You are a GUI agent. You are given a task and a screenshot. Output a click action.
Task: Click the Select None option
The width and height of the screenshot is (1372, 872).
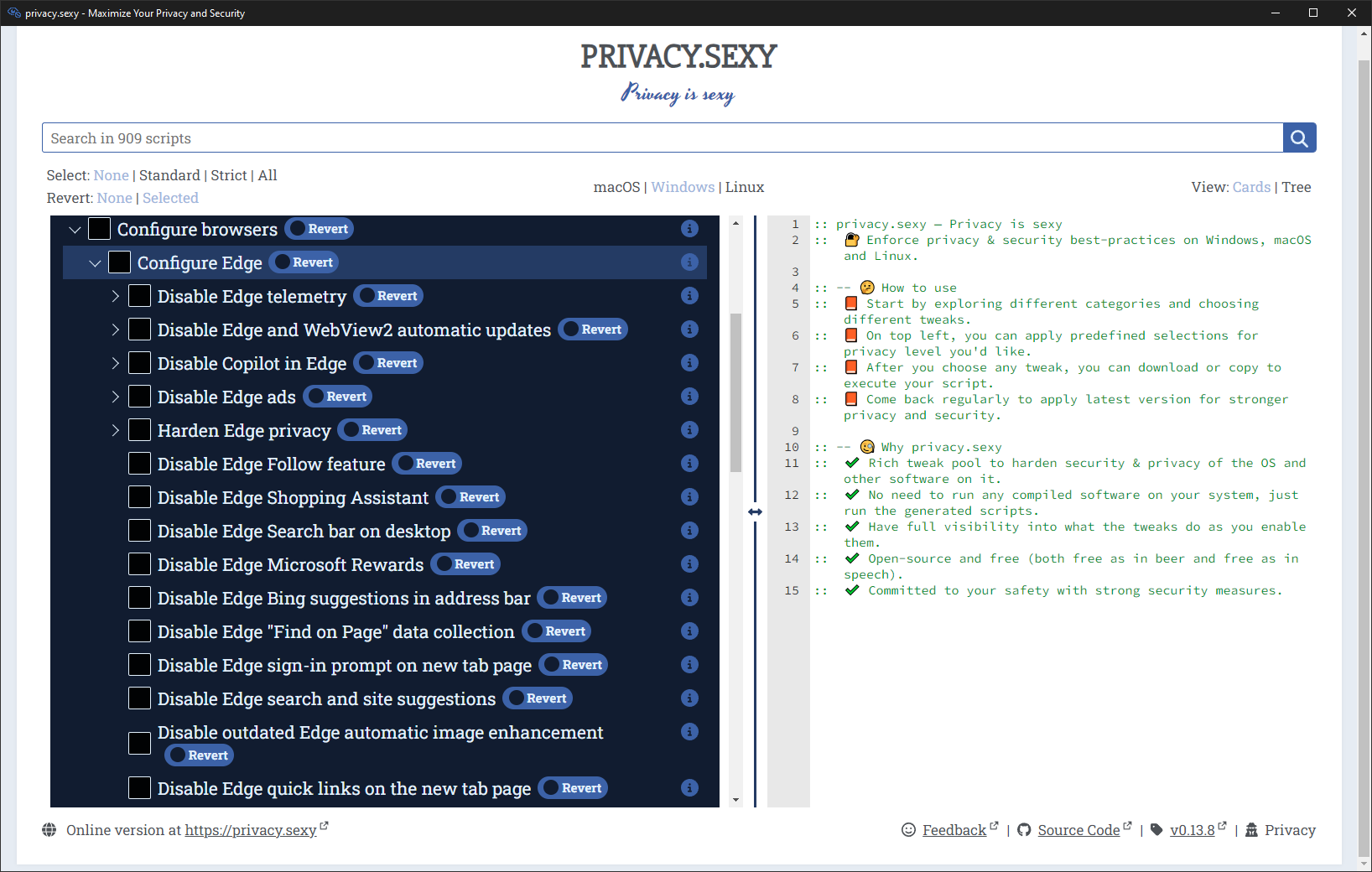(112, 175)
